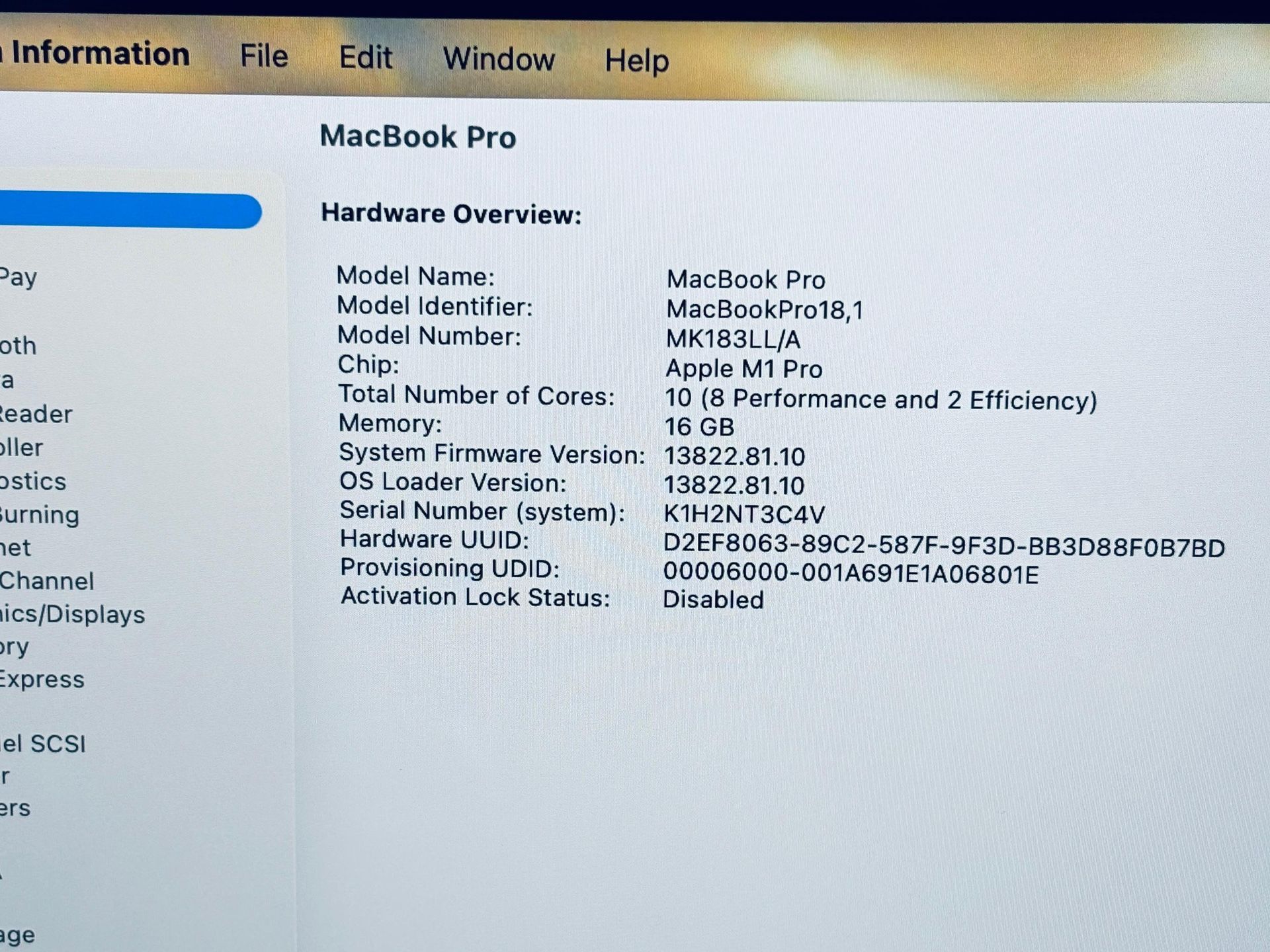Select the Memory sidebar item

pos(15,647)
